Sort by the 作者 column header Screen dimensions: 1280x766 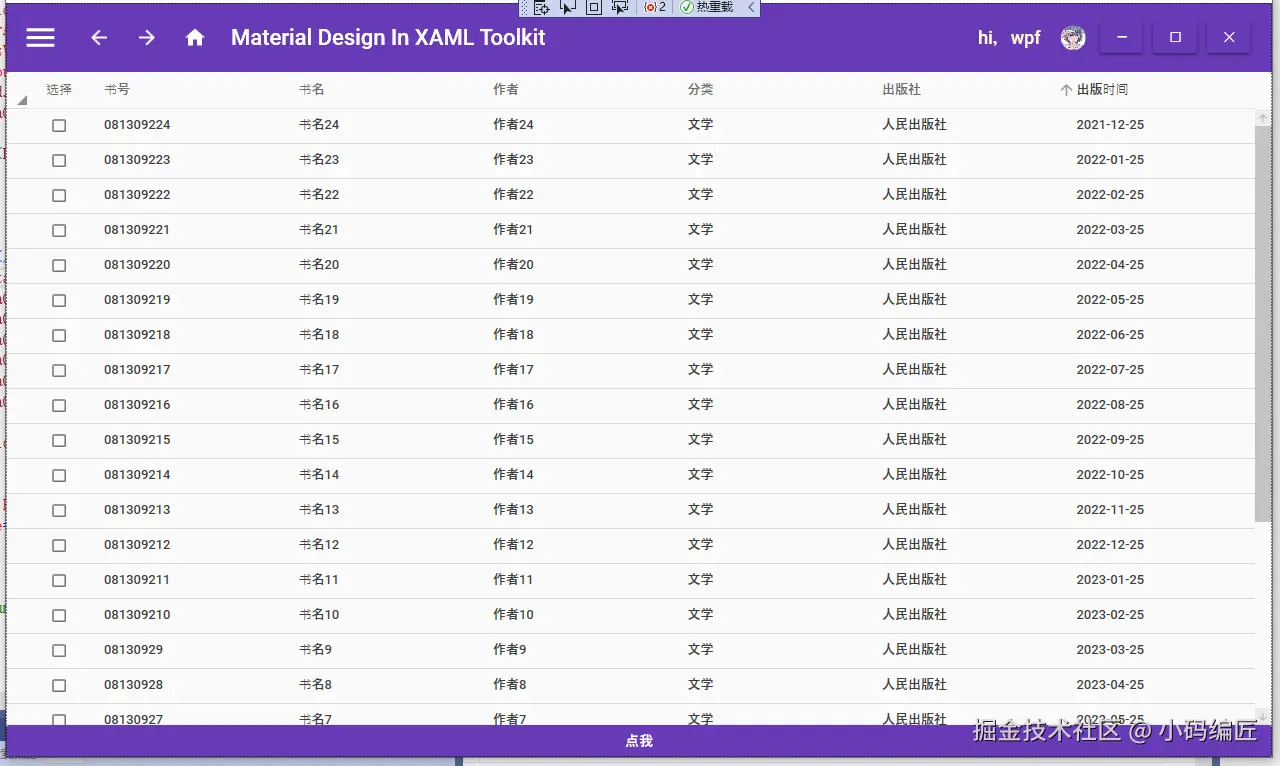[506, 89]
